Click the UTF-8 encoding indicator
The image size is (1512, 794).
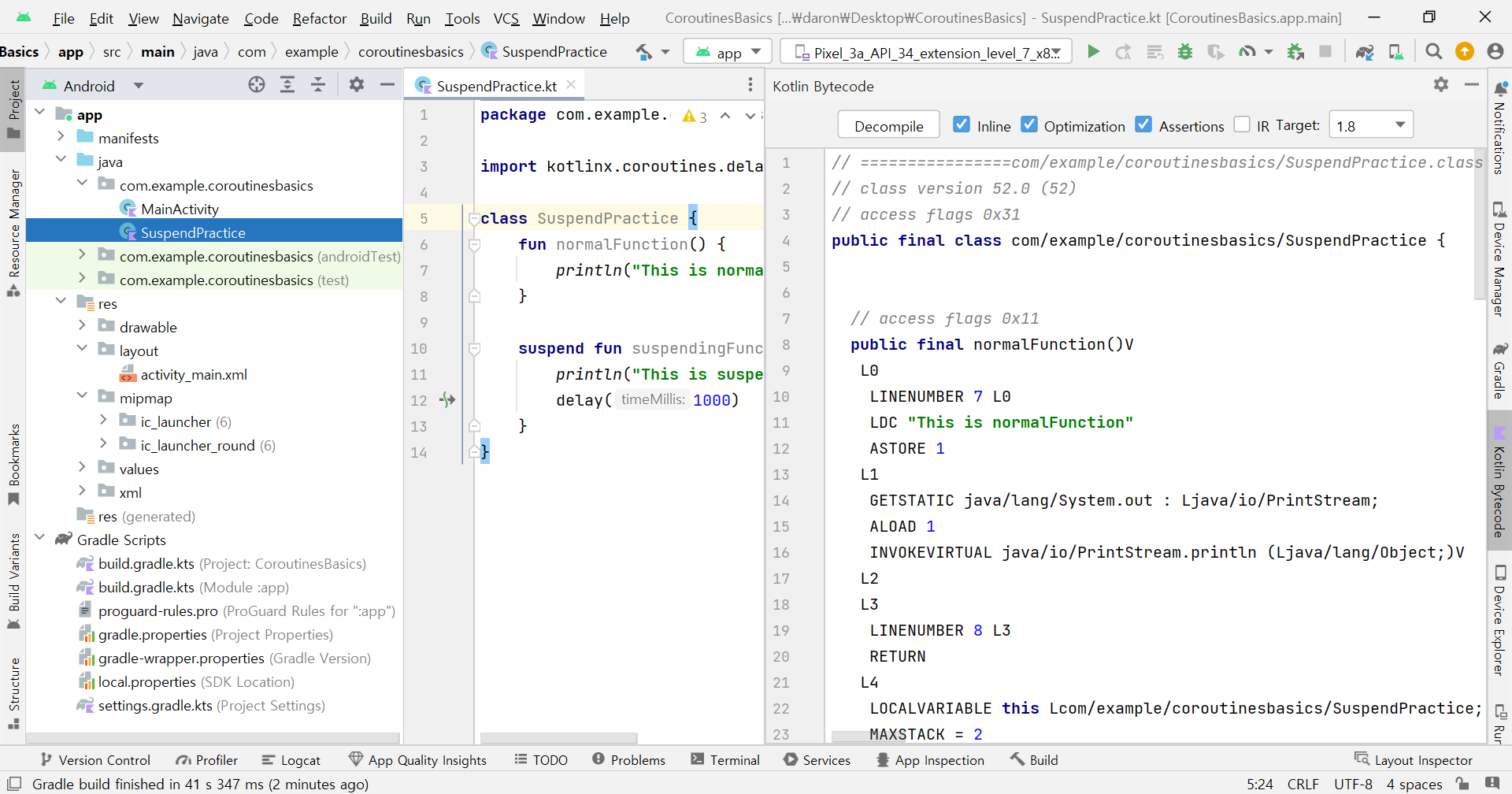tap(1353, 784)
